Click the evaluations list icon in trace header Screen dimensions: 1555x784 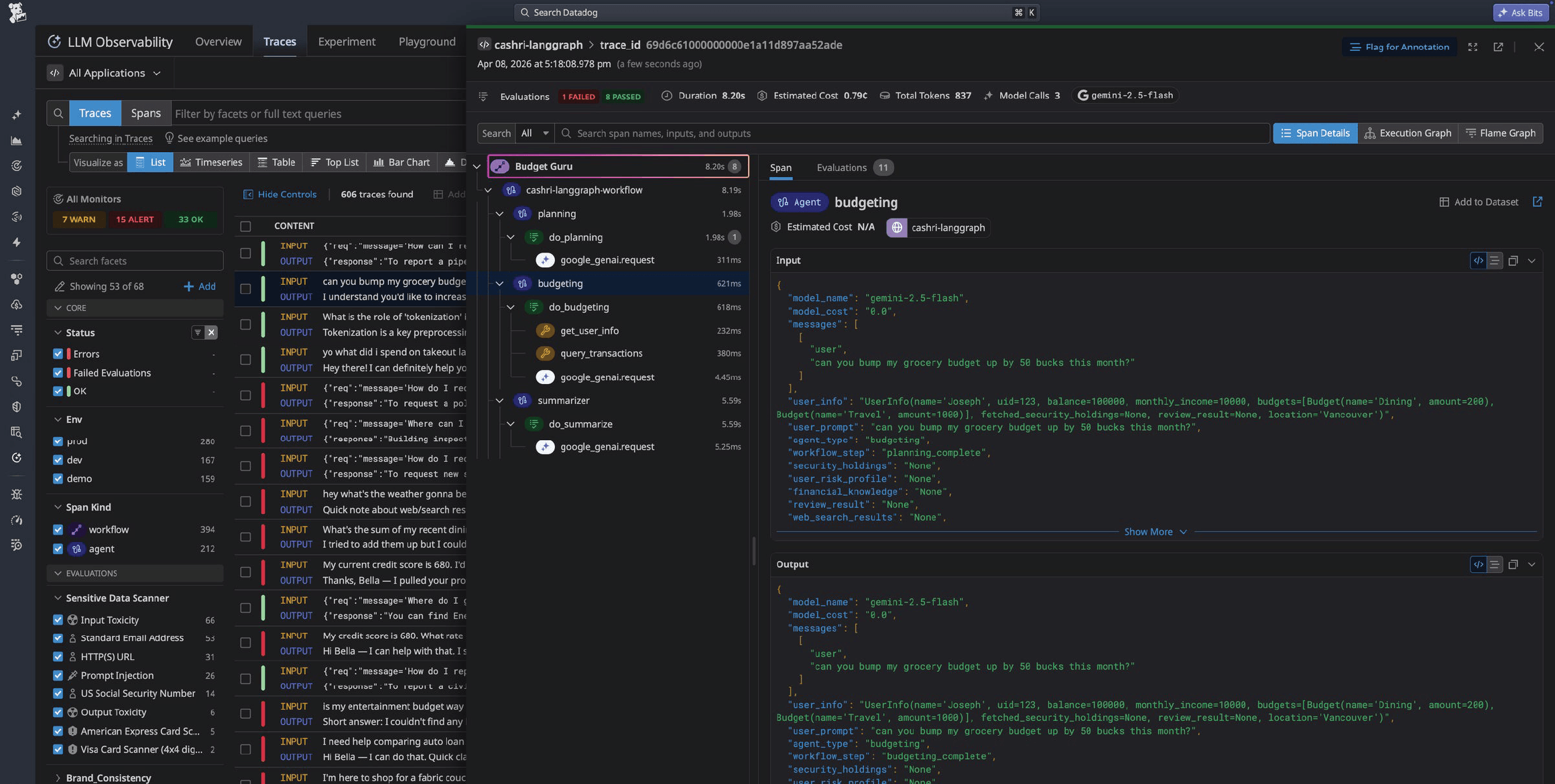tap(483, 96)
